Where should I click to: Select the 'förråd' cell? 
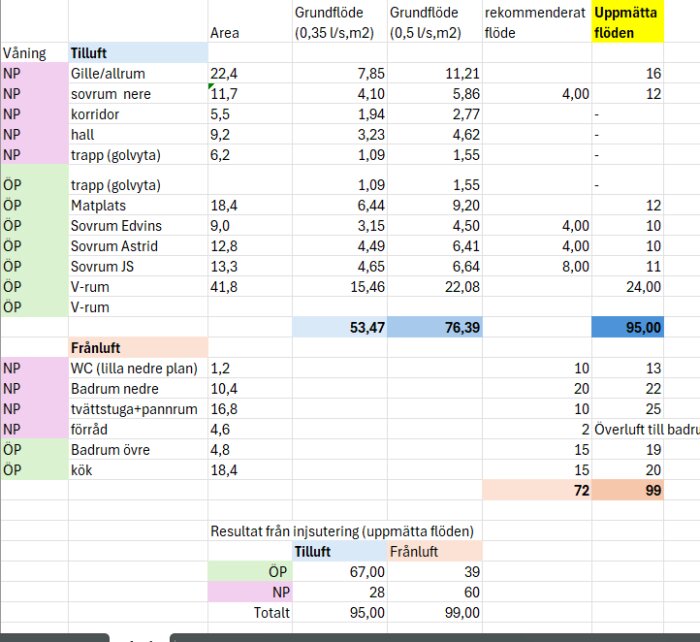click(138, 429)
